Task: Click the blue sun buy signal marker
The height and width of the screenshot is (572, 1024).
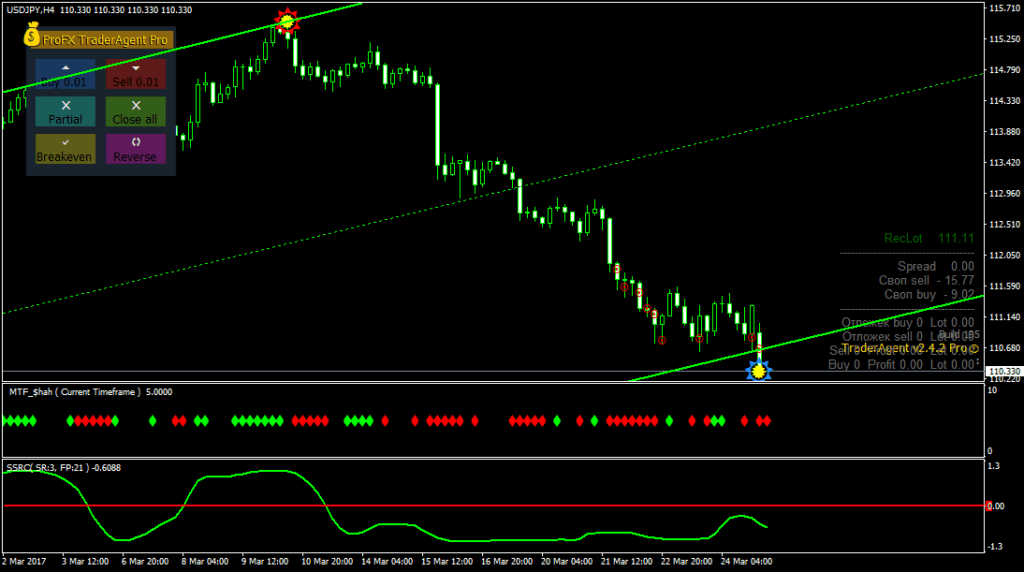Action: click(758, 371)
